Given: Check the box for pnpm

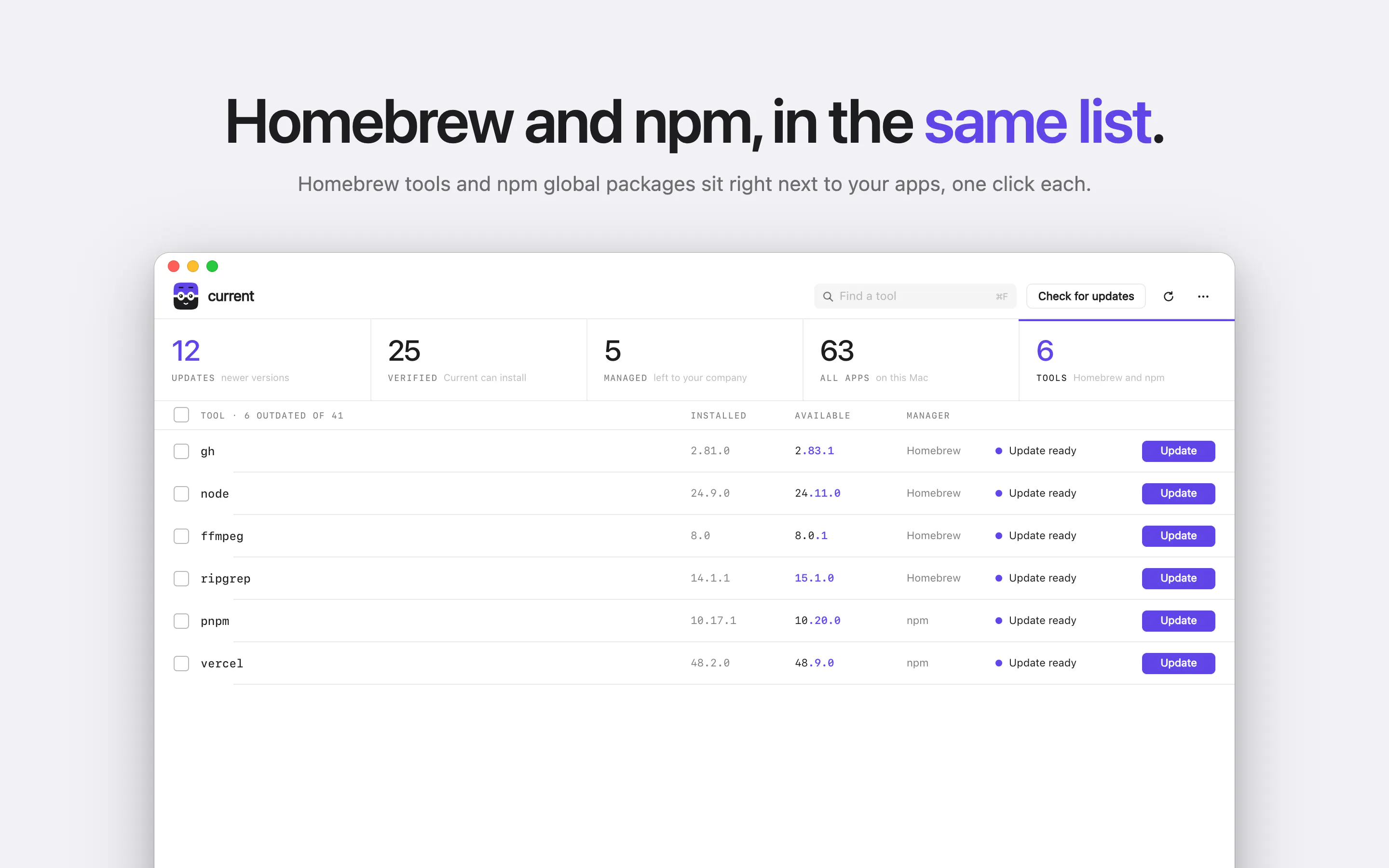Looking at the screenshot, I should click(x=181, y=621).
